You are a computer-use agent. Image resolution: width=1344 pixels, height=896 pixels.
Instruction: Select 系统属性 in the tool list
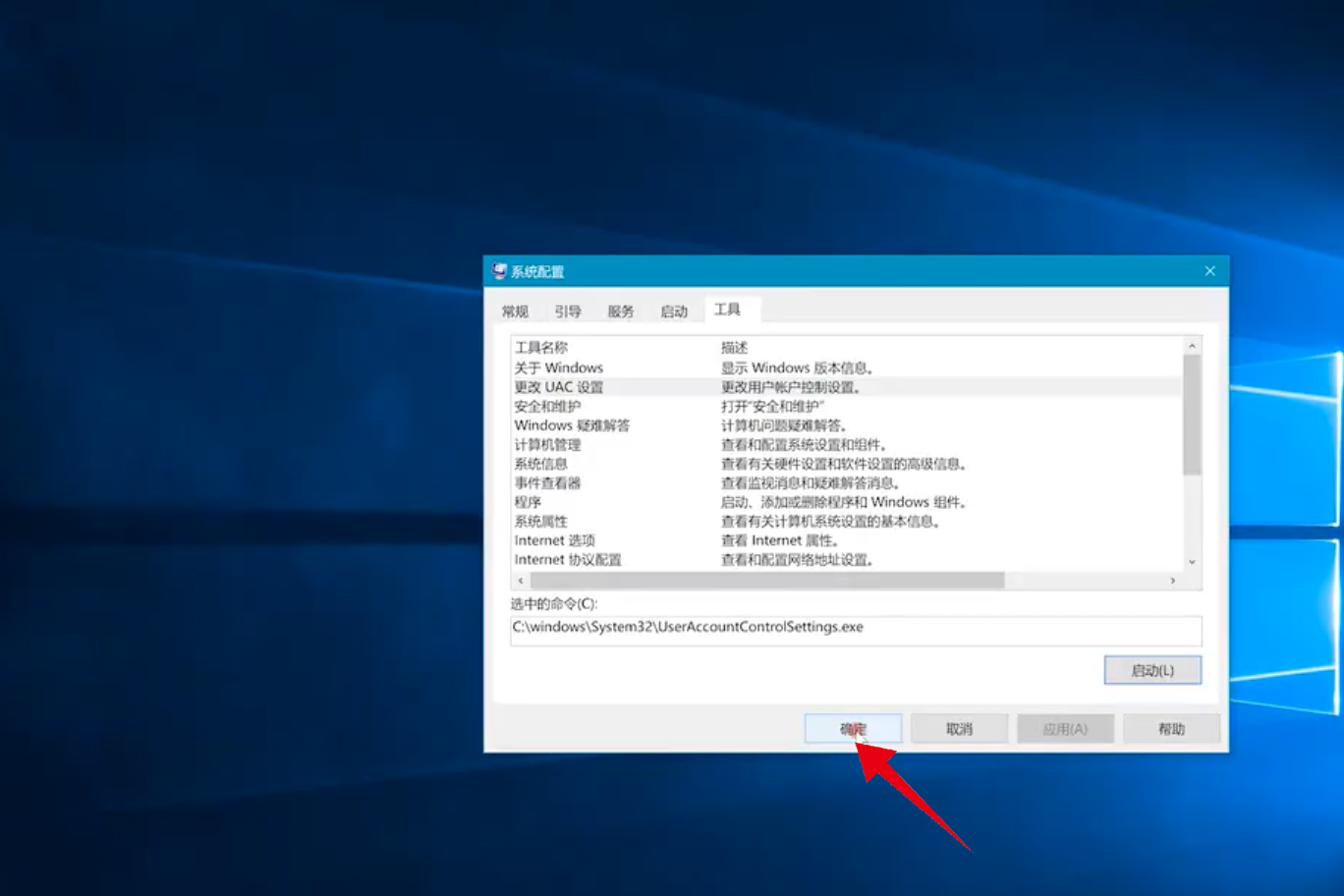click(x=846, y=521)
